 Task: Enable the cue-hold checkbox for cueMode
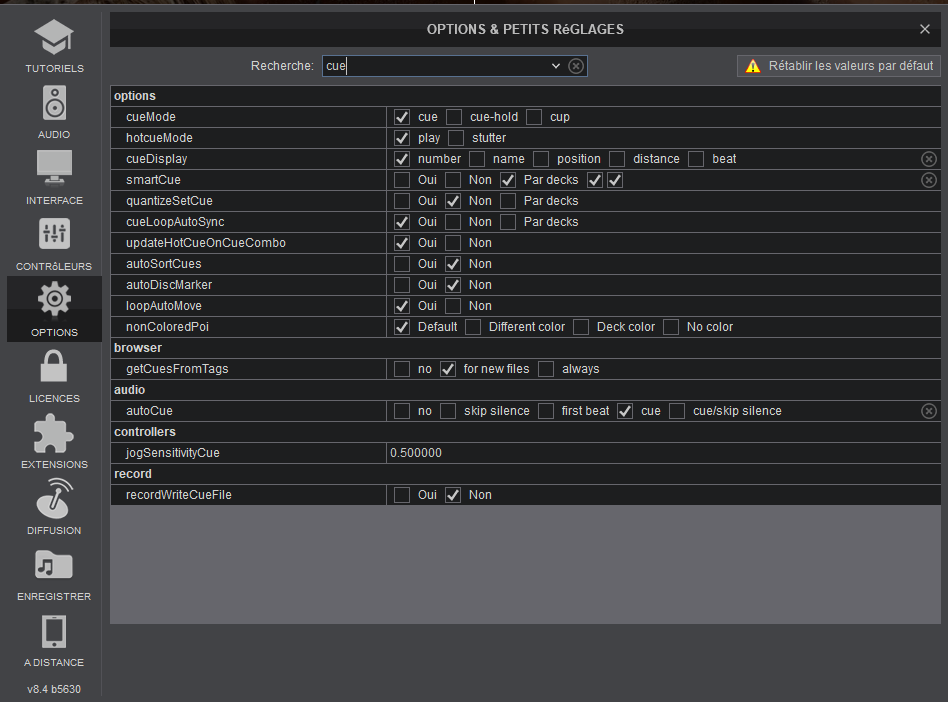point(454,117)
